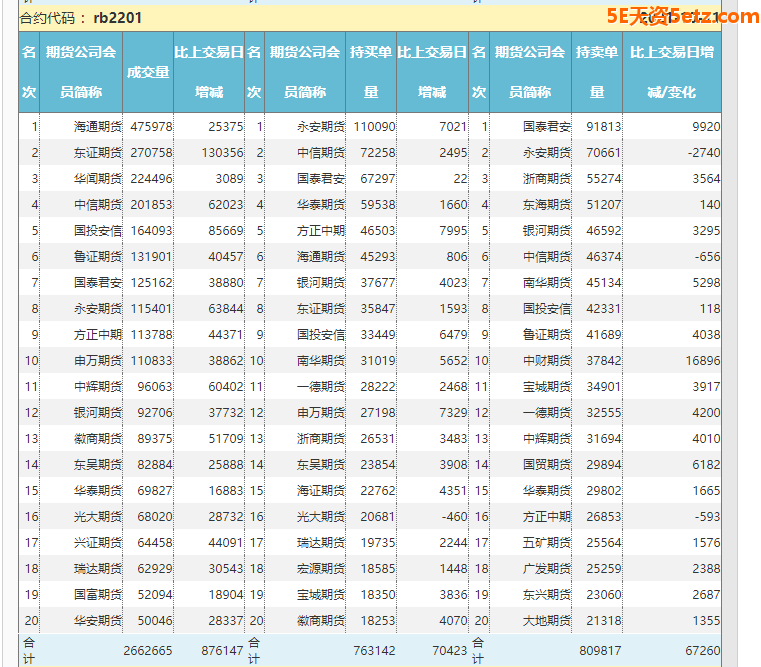
Task: Click the long position value 37677
Action: [x=378, y=283]
